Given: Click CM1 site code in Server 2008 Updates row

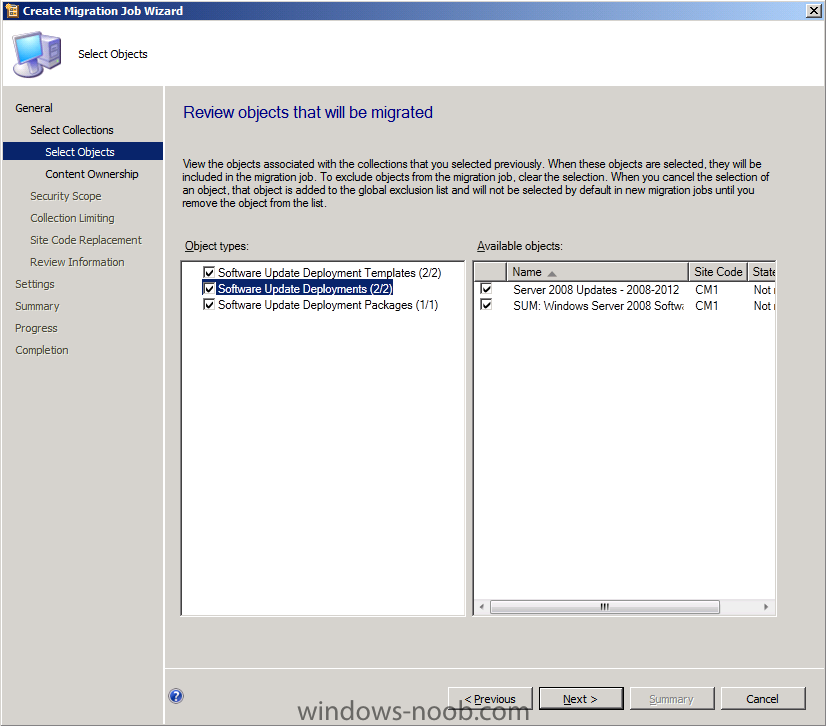Looking at the screenshot, I should [x=706, y=290].
